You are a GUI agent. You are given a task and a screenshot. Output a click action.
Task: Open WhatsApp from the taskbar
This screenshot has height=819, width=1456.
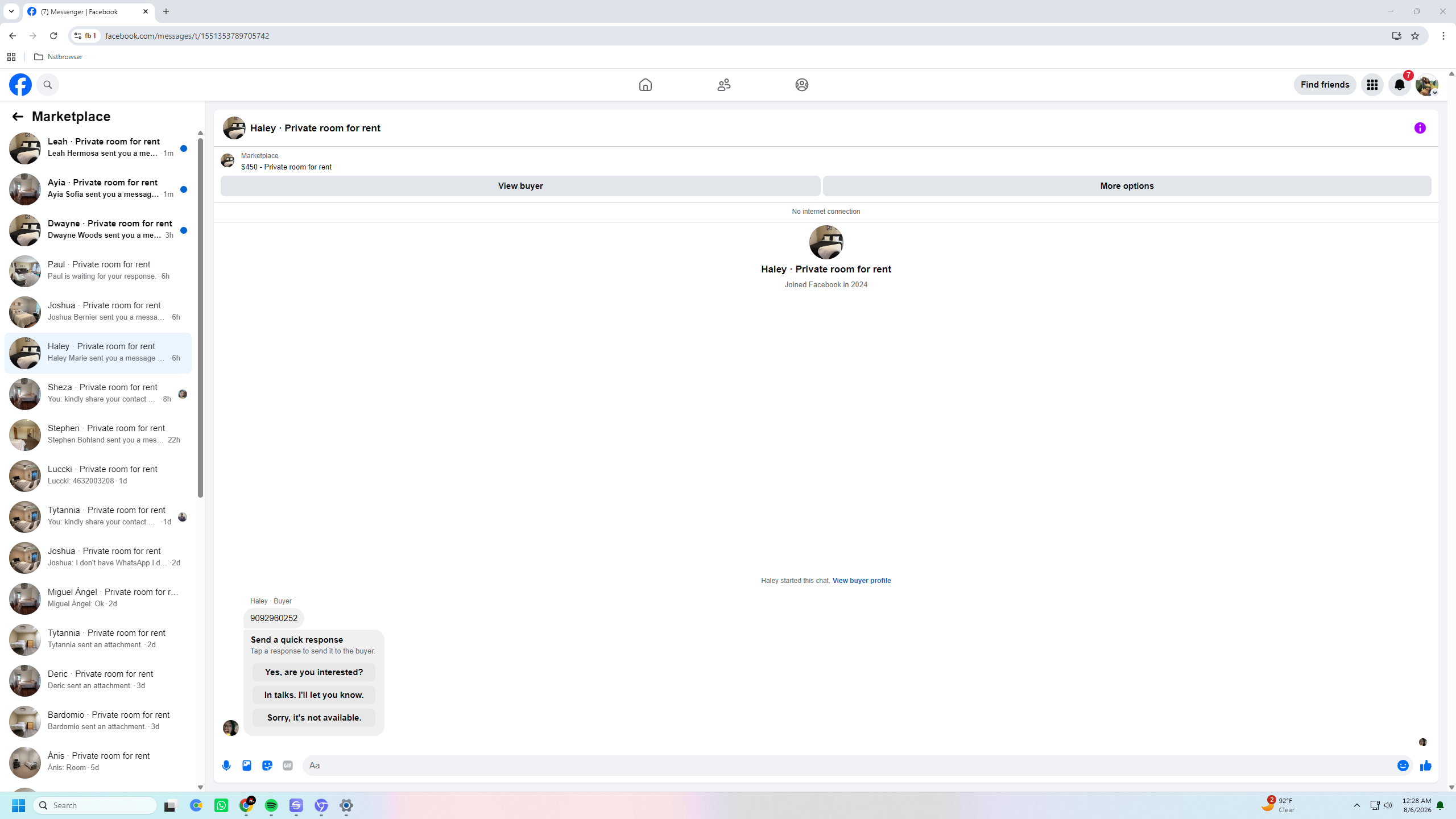click(221, 805)
